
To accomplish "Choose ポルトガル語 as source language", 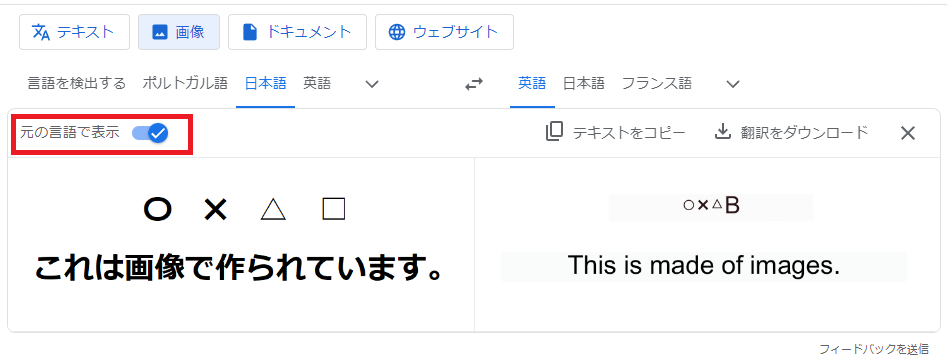I will click(185, 83).
